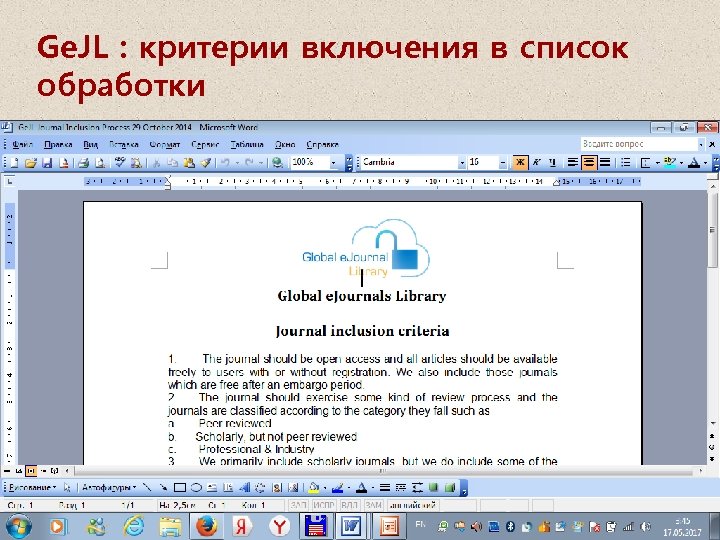Open a file with the folder icon
The height and width of the screenshot is (540, 720).
30,162
